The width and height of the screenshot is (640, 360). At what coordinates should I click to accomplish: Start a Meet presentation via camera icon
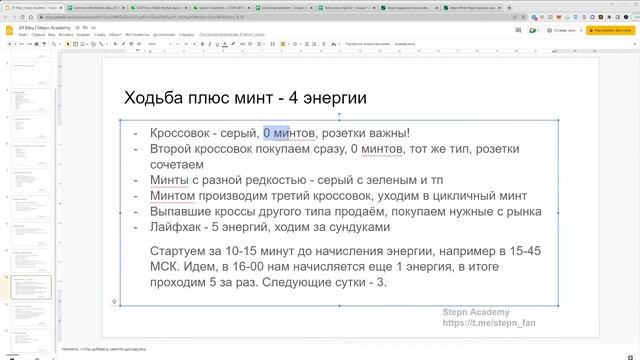(x=533, y=30)
